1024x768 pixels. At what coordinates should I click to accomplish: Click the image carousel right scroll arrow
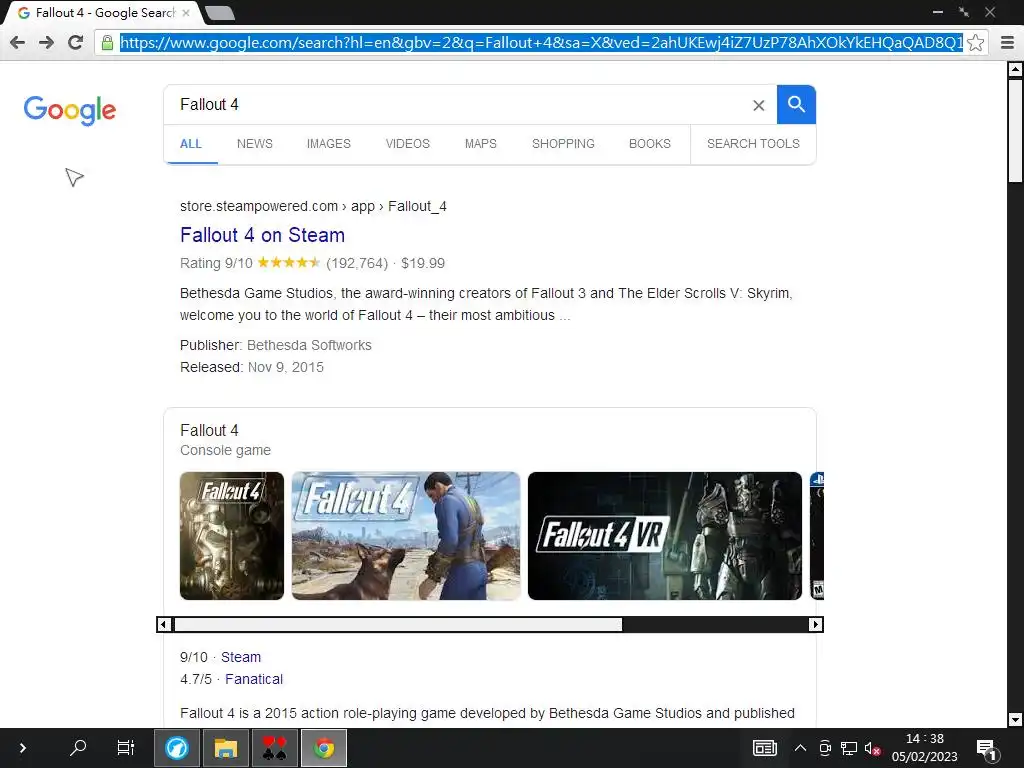click(815, 624)
